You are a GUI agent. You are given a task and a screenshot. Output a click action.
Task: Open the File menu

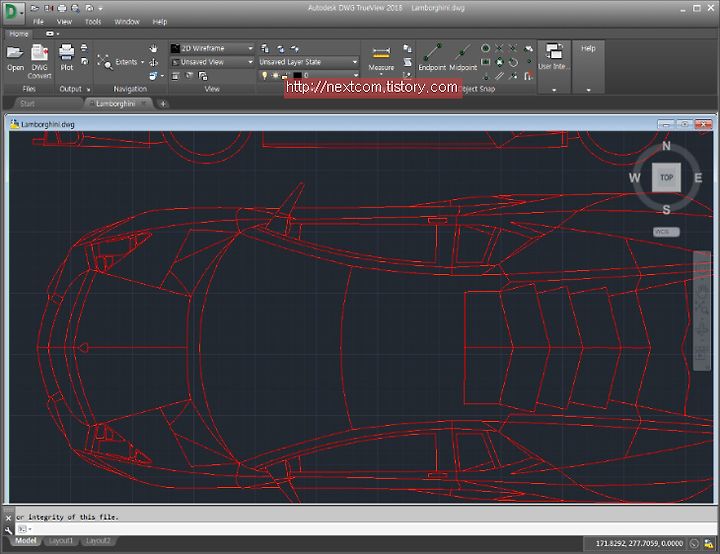(38, 22)
